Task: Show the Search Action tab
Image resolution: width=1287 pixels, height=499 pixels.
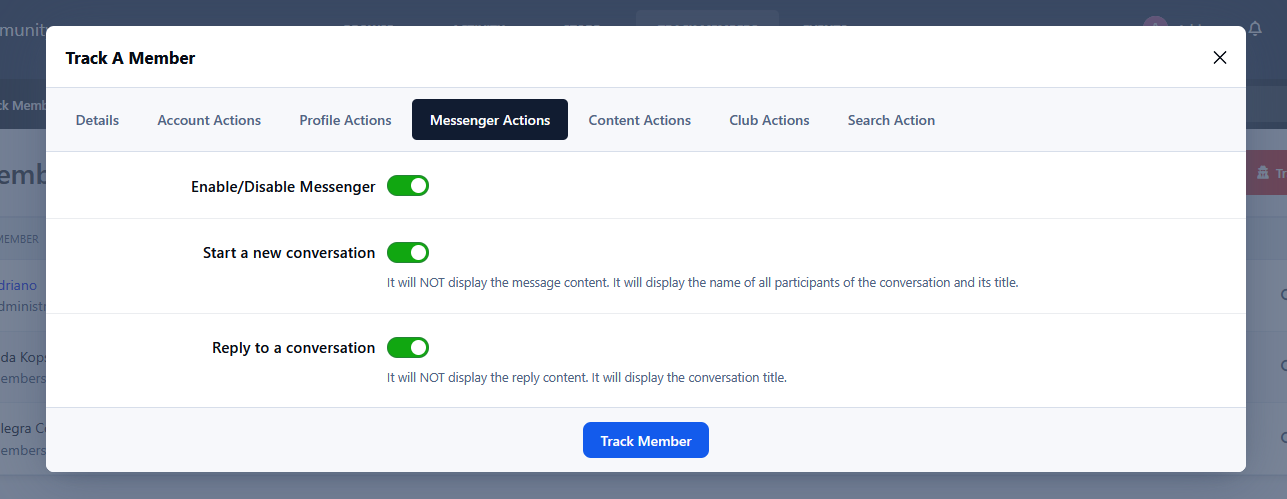Action: tap(891, 120)
